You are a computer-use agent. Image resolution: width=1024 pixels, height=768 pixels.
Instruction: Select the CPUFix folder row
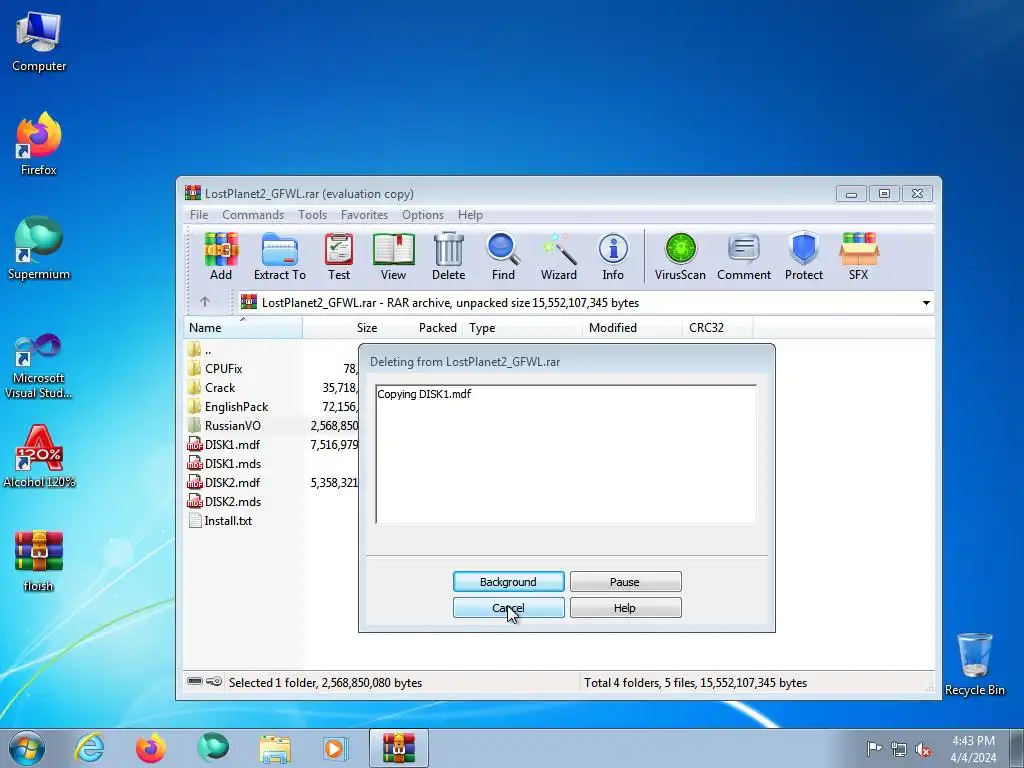tap(223, 368)
